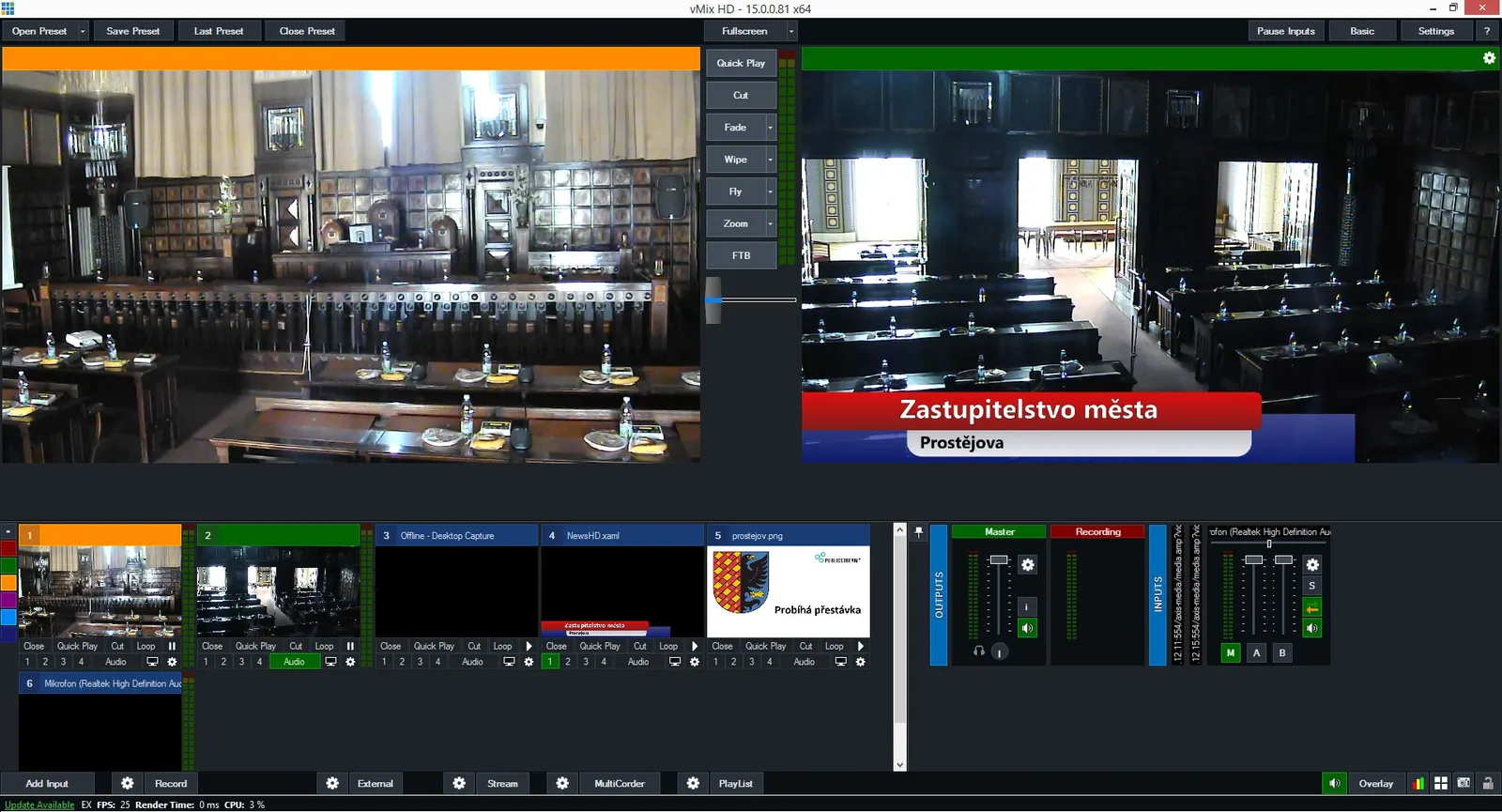Open MultiCorder settings gear
The image size is (1502, 812).
(562, 783)
